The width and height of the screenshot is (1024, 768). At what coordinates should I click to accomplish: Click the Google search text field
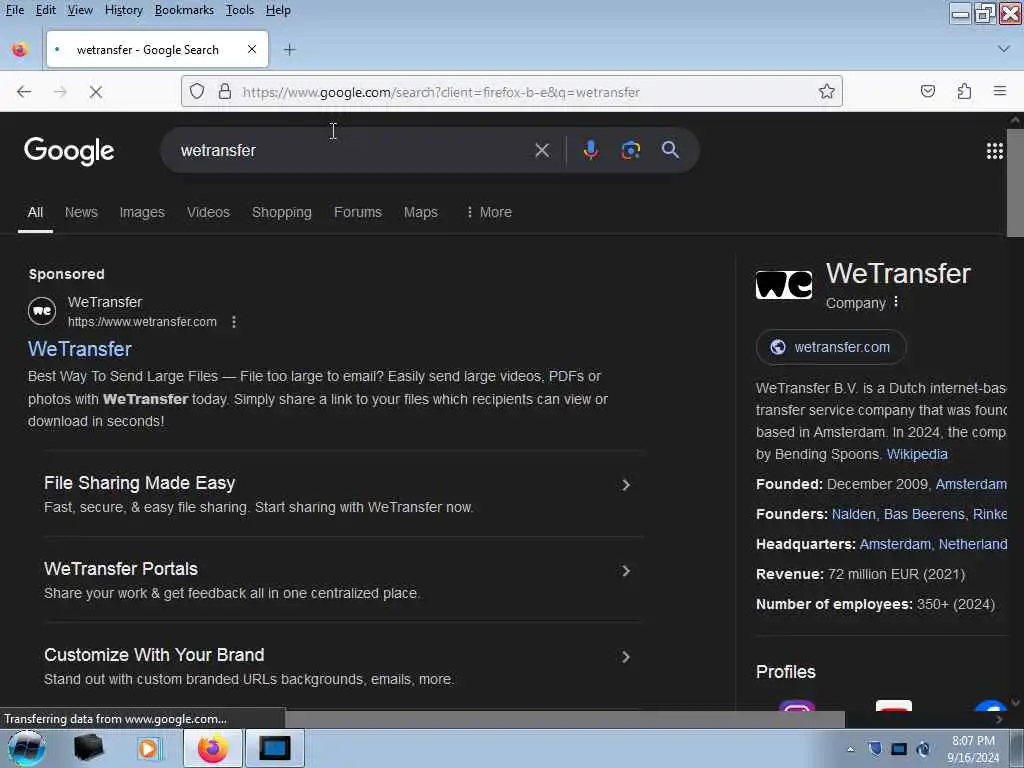pyautogui.click(x=353, y=150)
